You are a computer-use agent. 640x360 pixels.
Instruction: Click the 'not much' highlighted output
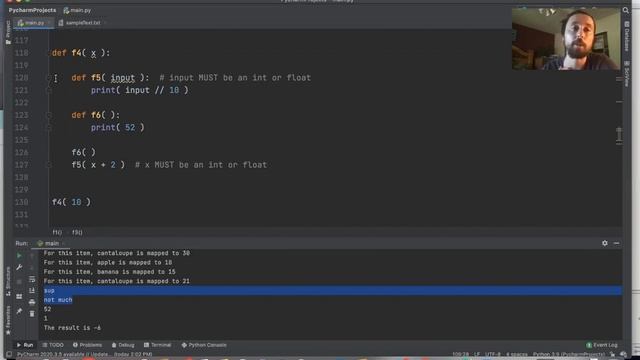pos(58,300)
